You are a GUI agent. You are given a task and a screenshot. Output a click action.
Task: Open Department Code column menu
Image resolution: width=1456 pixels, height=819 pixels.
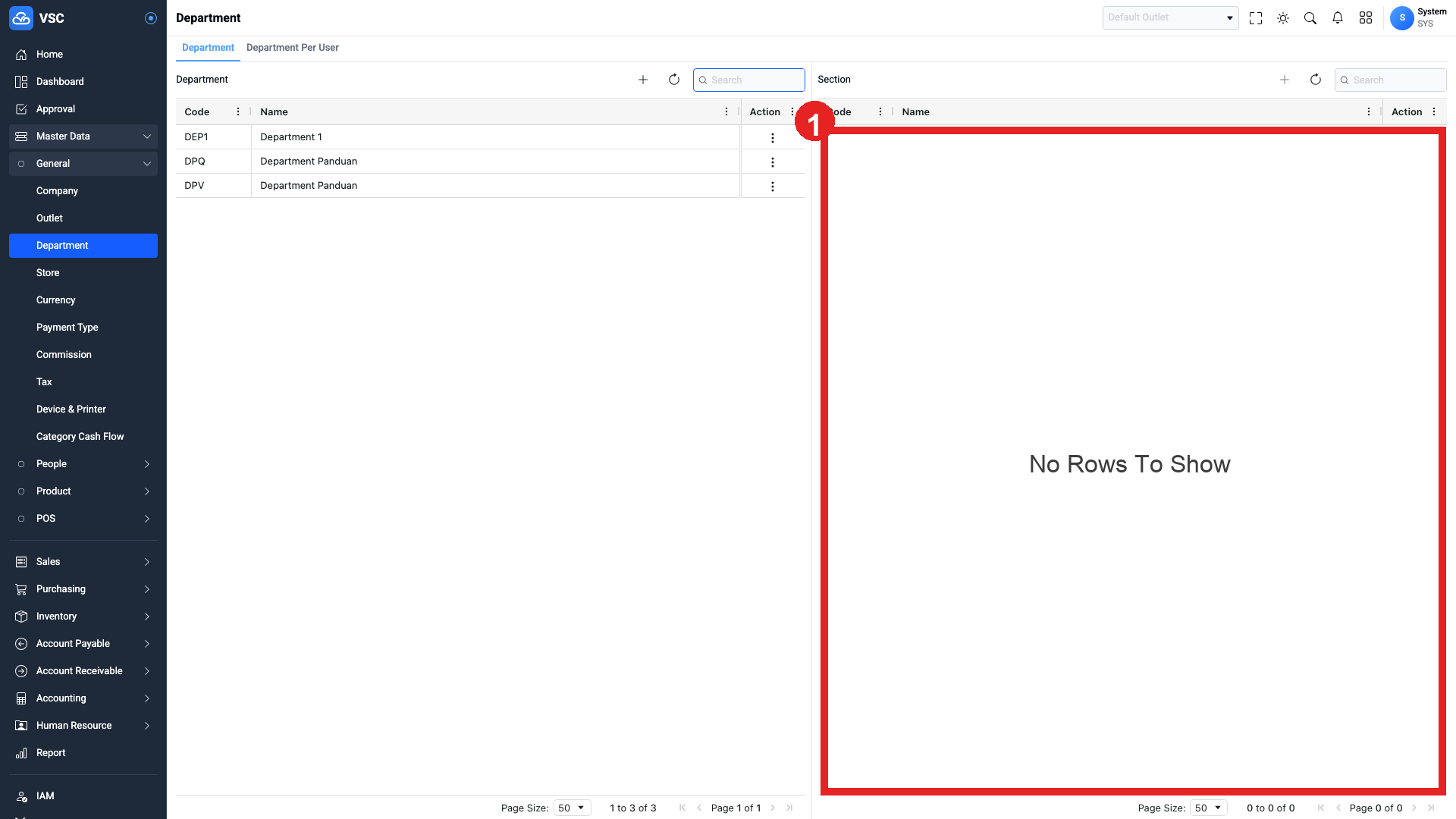238,112
